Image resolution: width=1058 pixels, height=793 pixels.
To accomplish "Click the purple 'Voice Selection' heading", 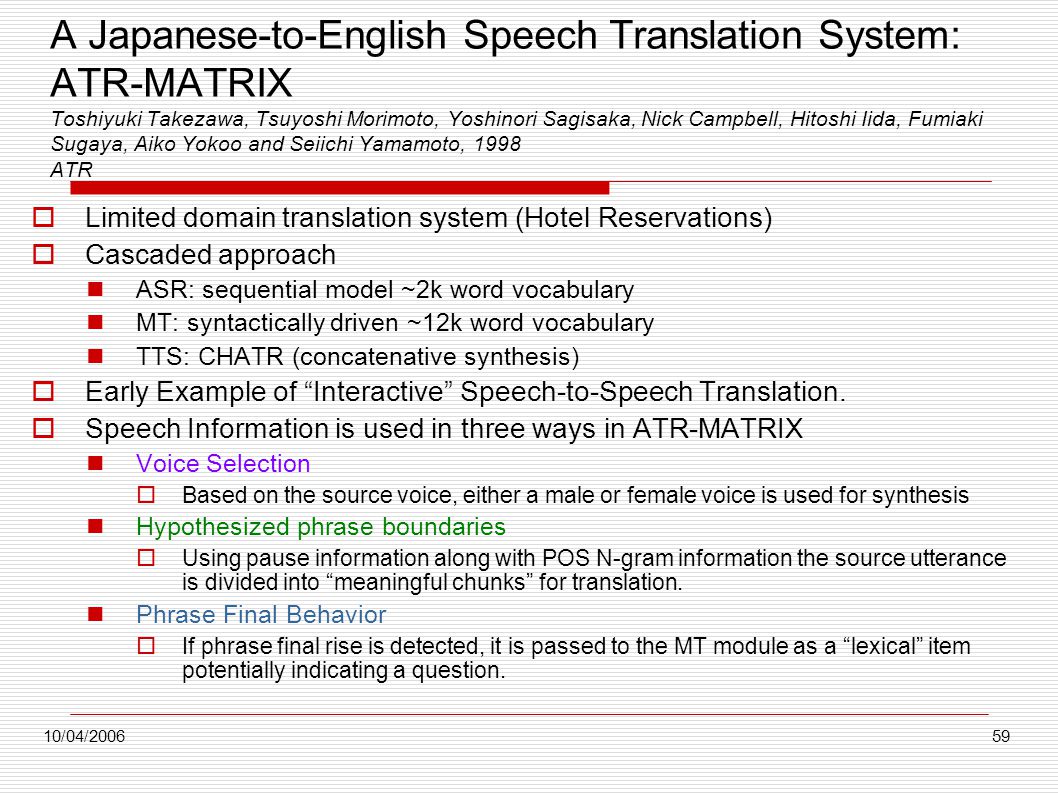I will [x=223, y=464].
